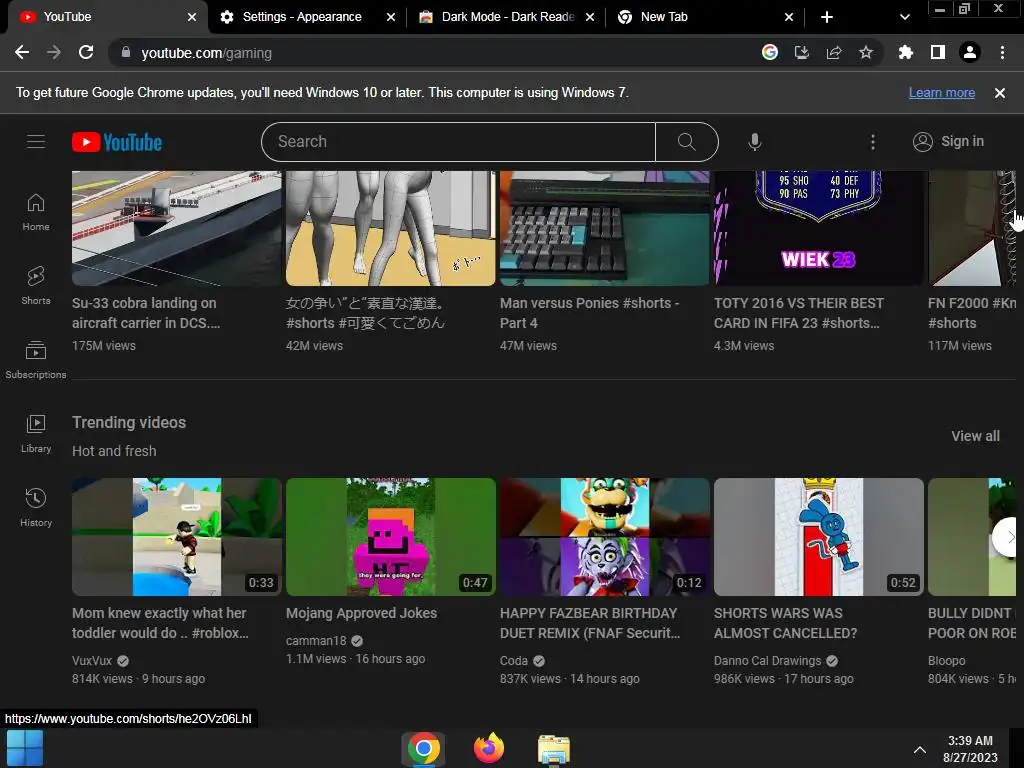Open Firefox from the taskbar

488,748
